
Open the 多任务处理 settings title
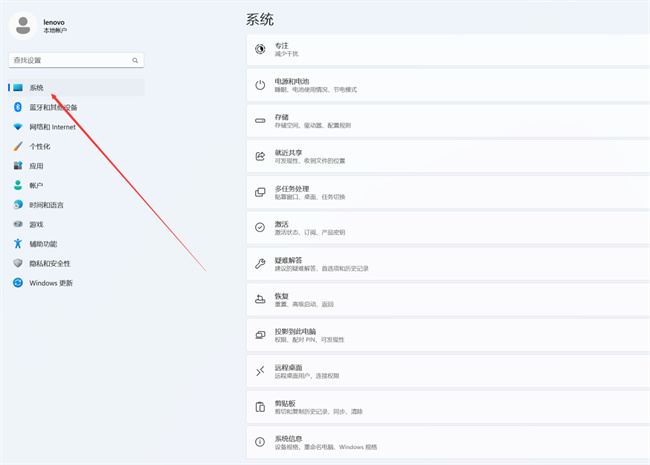click(x=292, y=189)
